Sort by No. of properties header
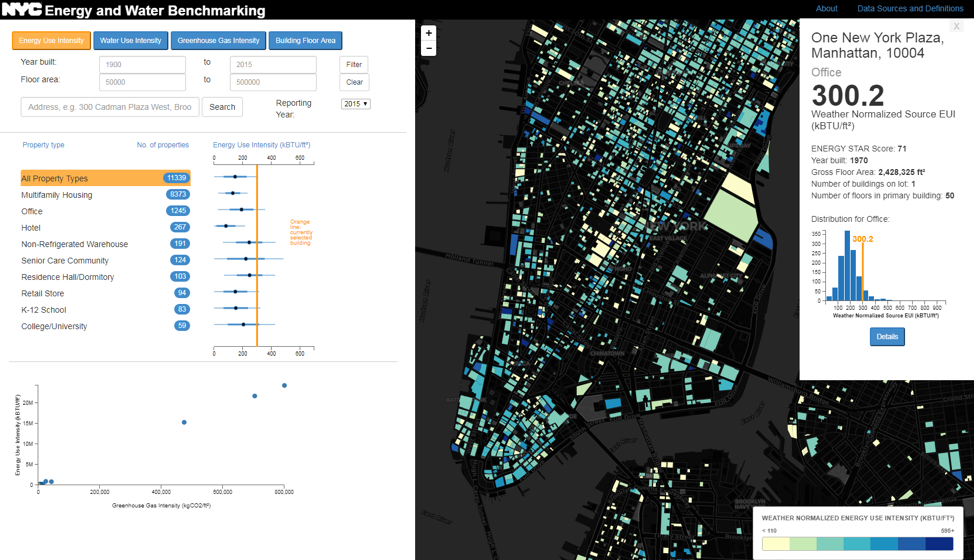Screen dimensions: 974x560 [163, 145]
